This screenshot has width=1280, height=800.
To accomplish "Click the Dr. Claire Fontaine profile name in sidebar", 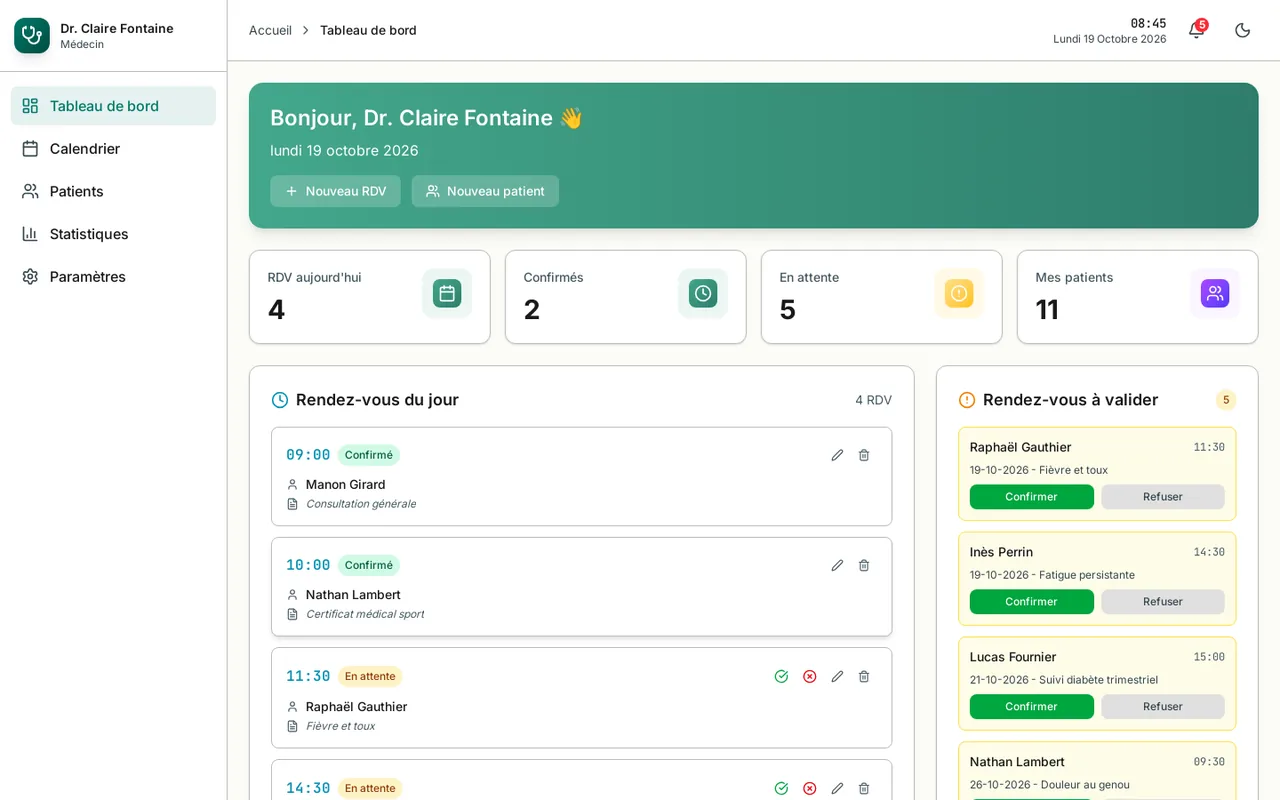I will (117, 28).
